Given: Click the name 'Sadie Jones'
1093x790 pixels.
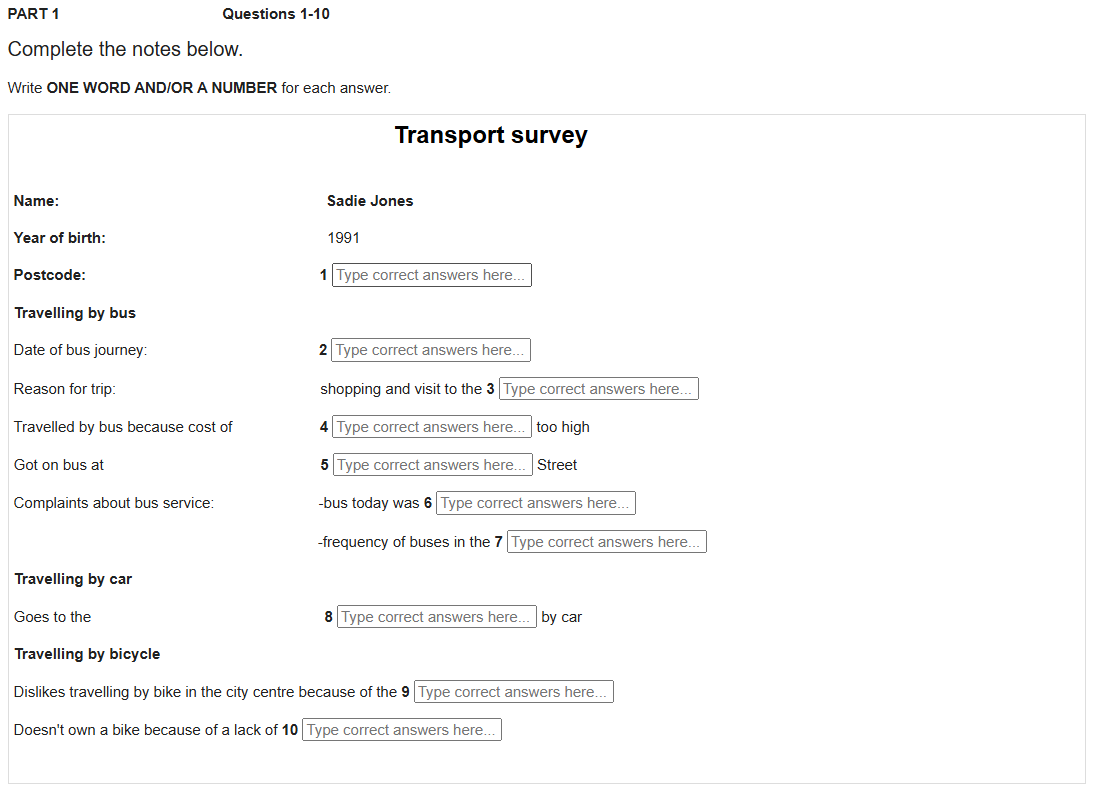Looking at the screenshot, I should point(370,201).
